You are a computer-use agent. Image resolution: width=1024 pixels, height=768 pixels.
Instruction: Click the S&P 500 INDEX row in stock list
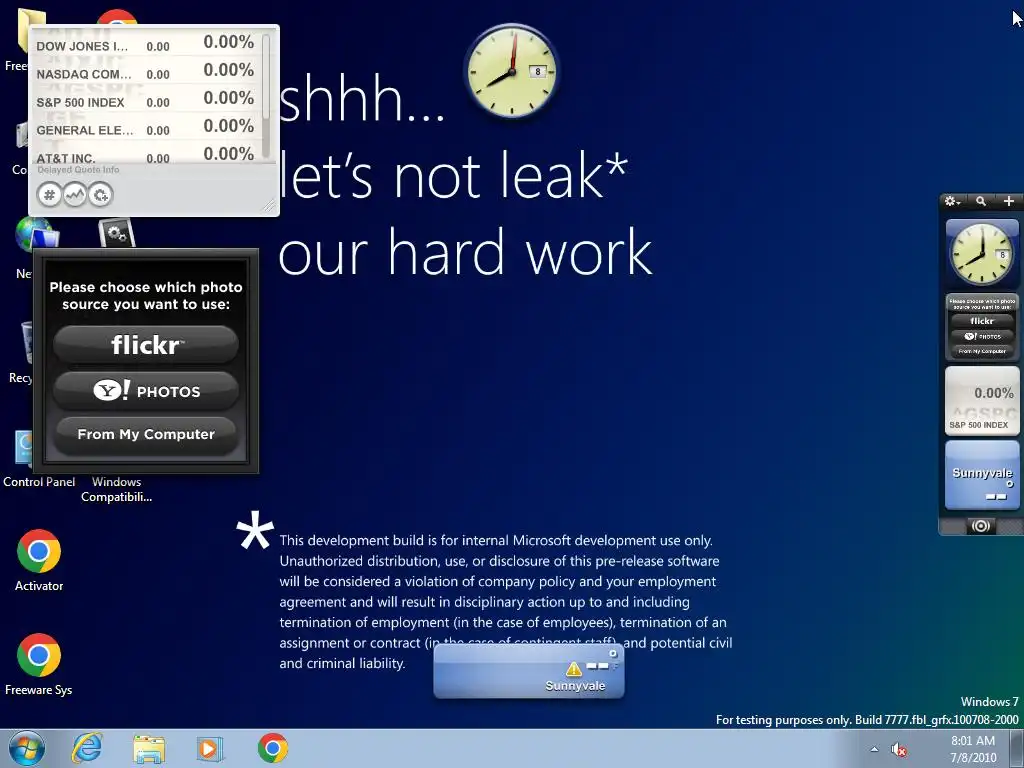(x=146, y=100)
